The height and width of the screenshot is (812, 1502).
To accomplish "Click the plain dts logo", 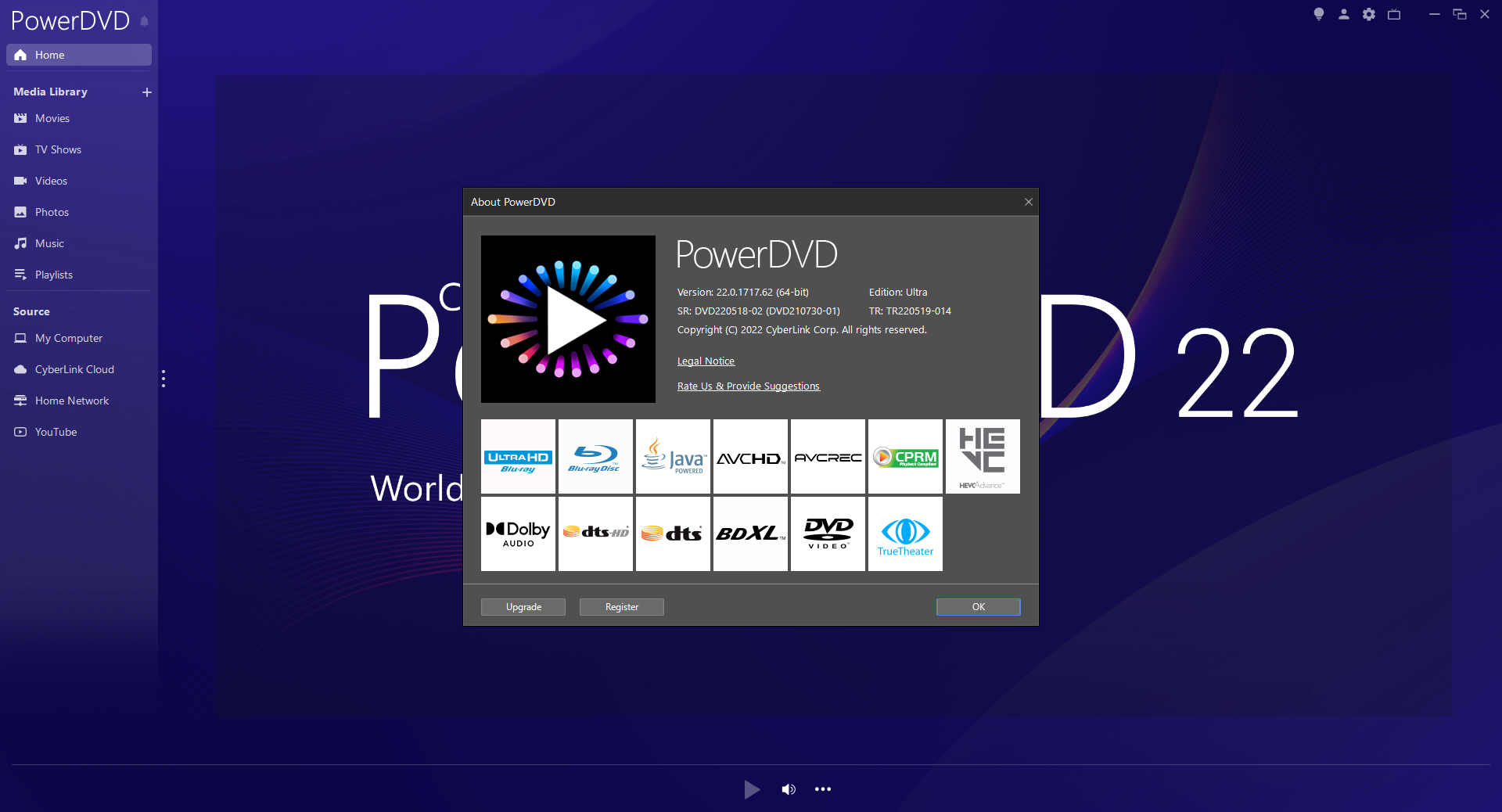I will coord(673,534).
